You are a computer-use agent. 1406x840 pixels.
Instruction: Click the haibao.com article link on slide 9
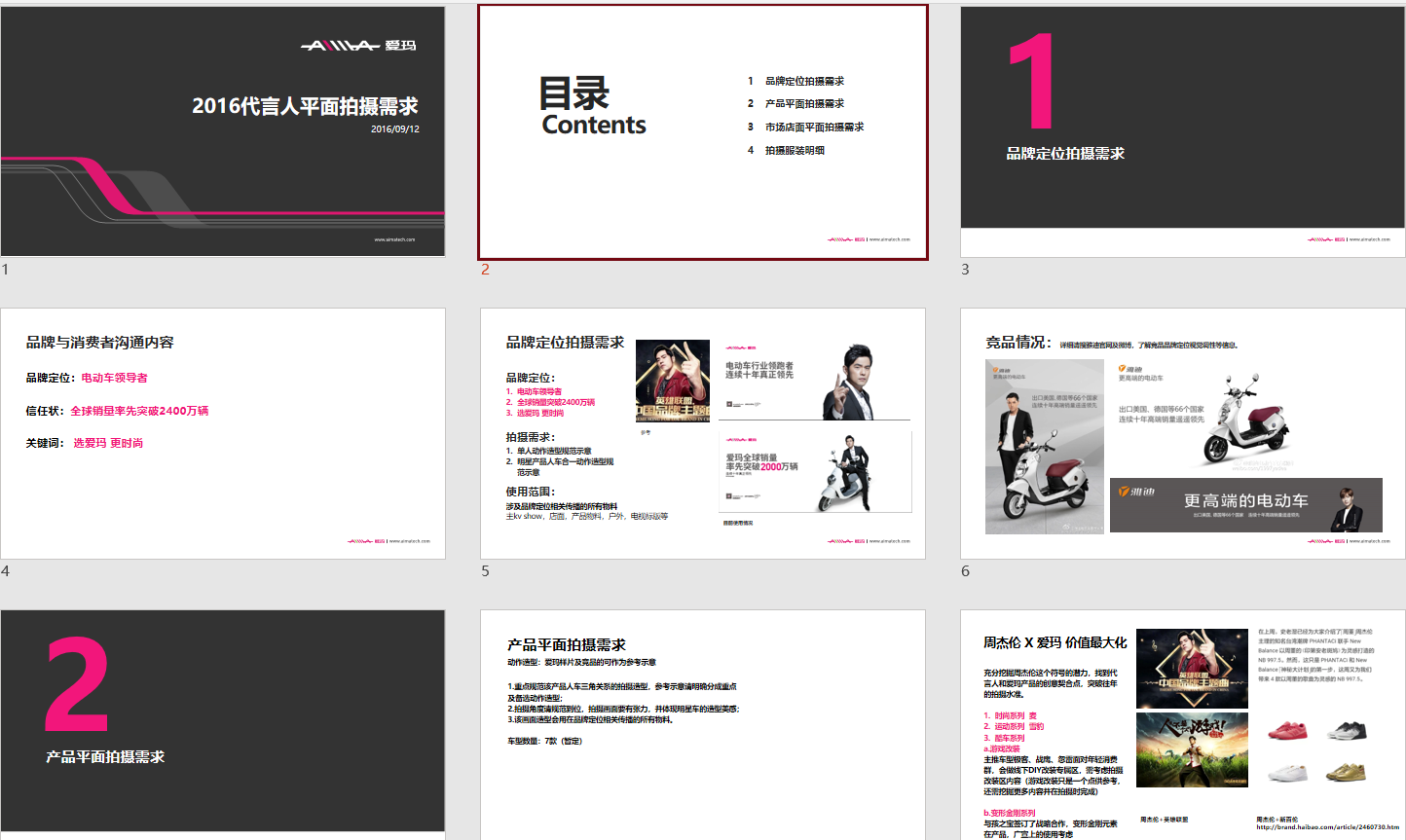point(1327,827)
